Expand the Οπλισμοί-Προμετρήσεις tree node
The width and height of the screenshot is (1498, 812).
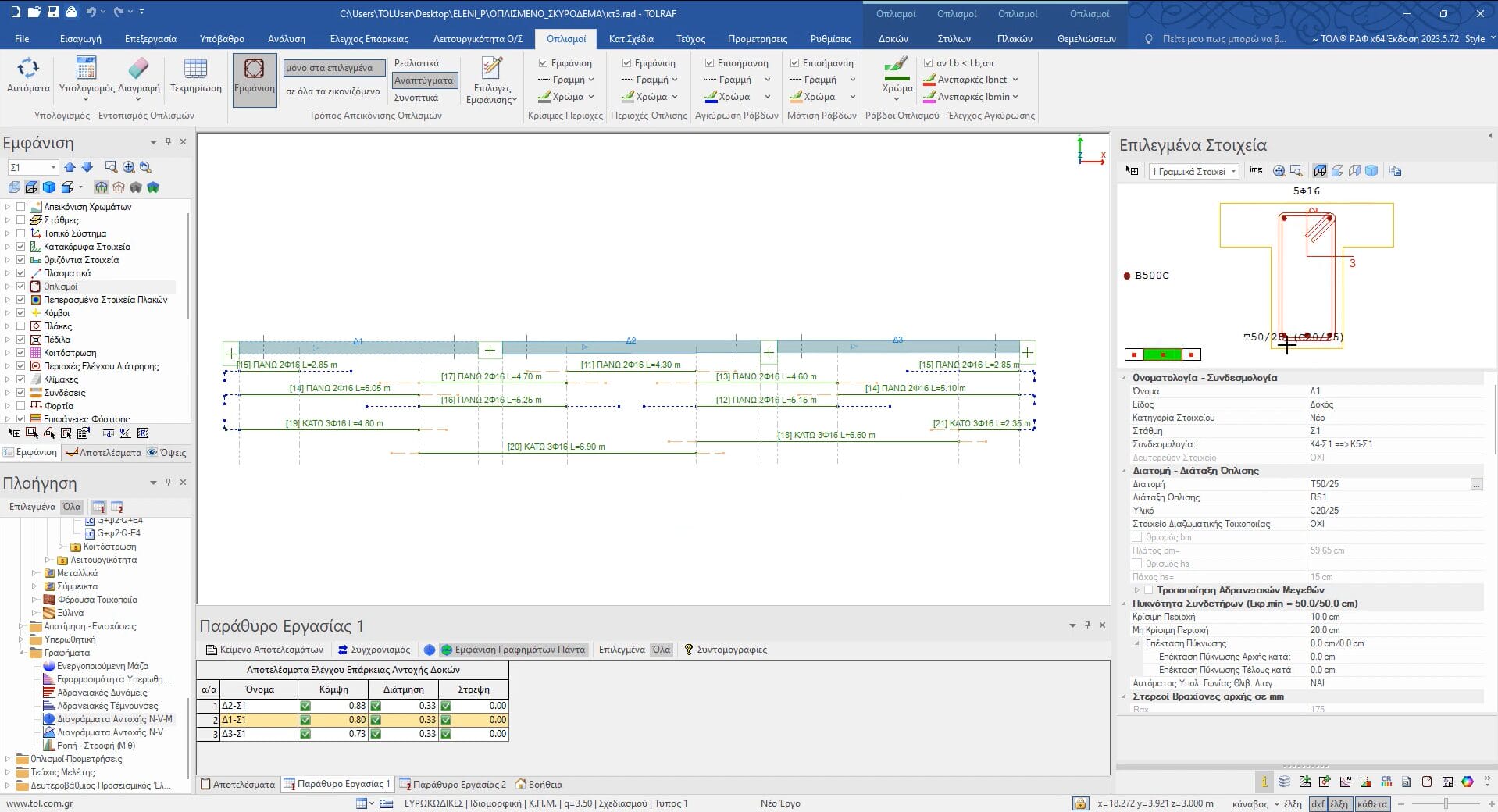pos(8,759)
